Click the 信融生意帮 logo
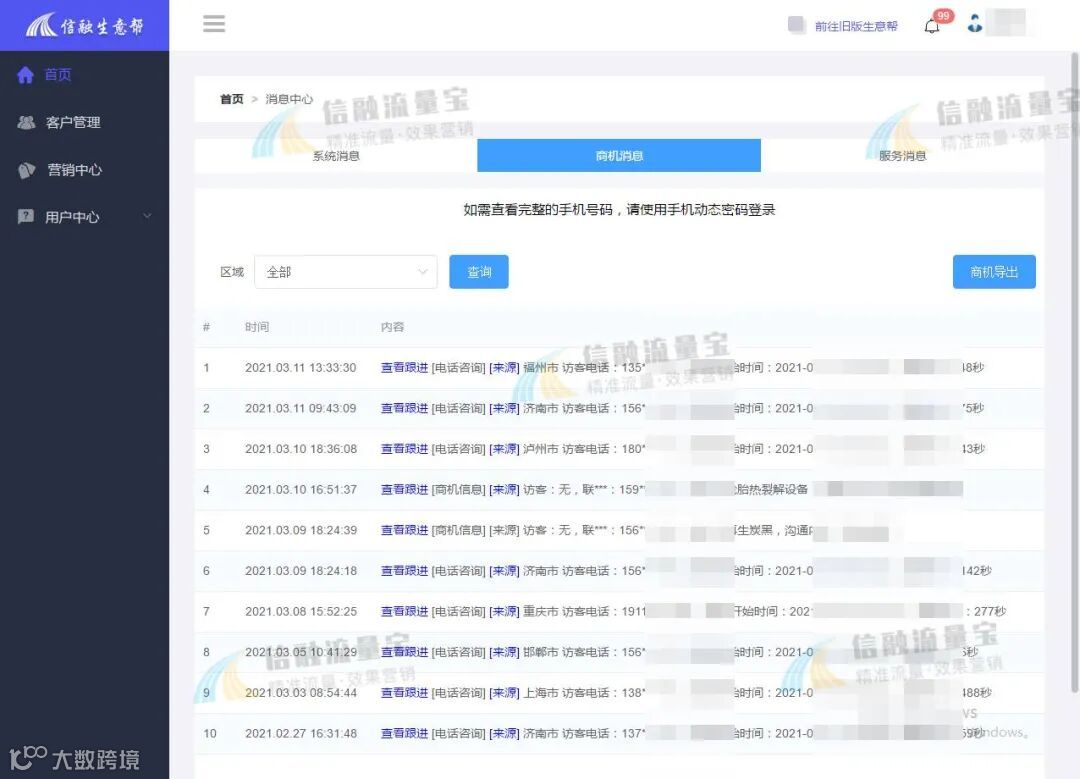1080x779 pixels. (84, 25)
